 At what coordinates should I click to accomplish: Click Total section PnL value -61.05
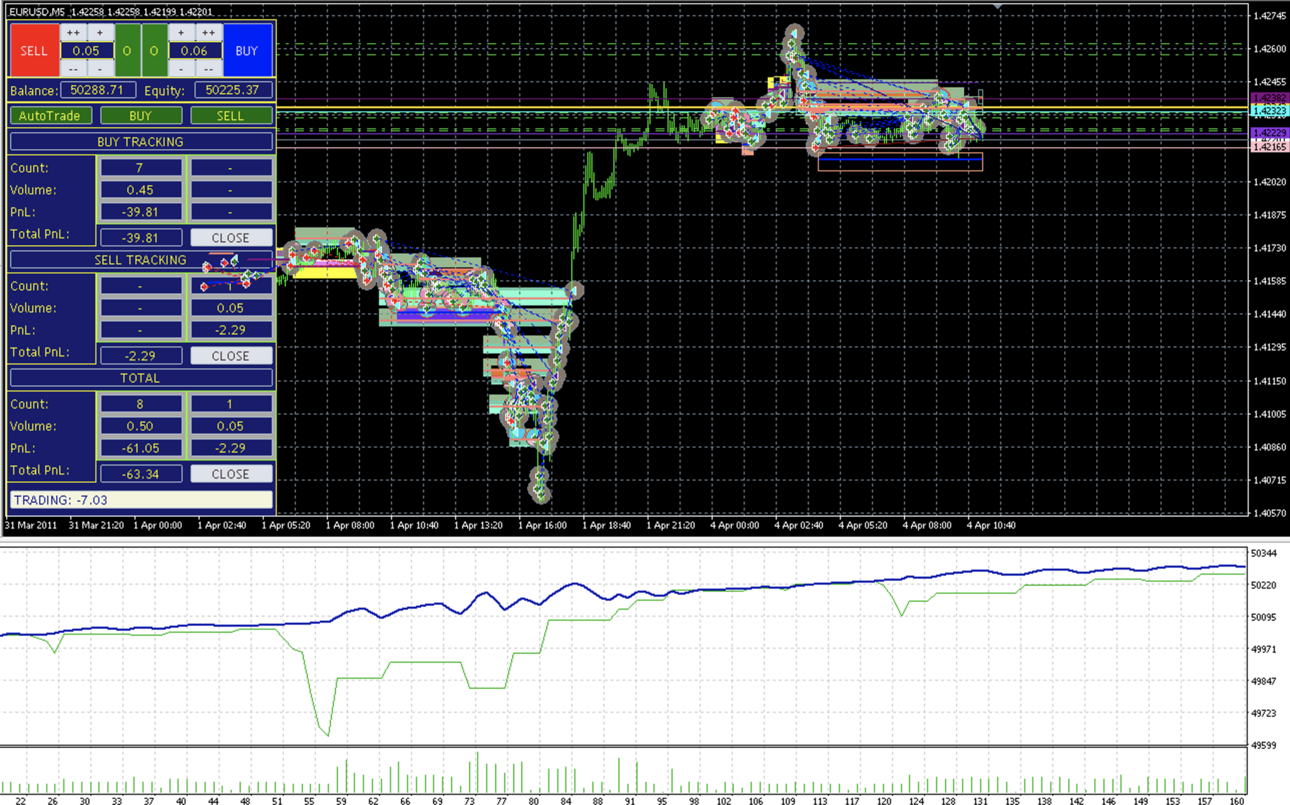[x=140, y=448]
